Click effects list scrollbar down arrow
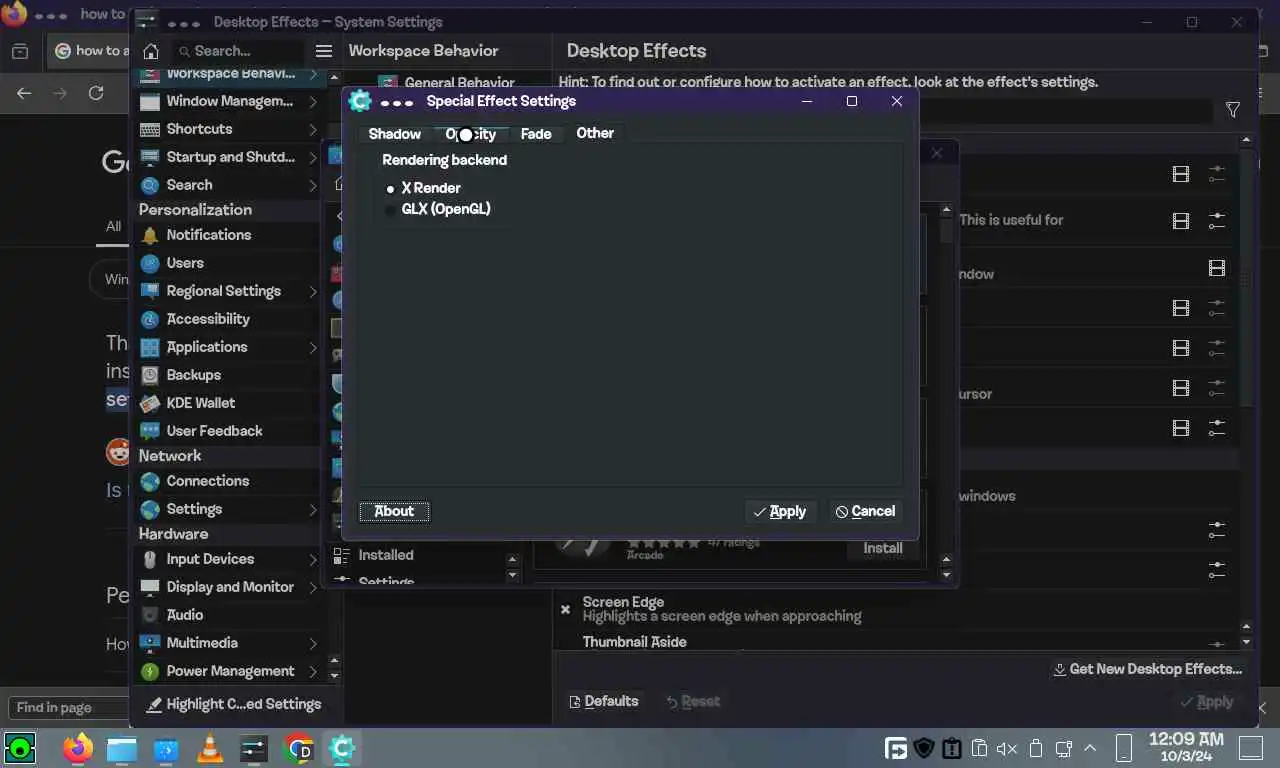 [x=1246, y=642]
